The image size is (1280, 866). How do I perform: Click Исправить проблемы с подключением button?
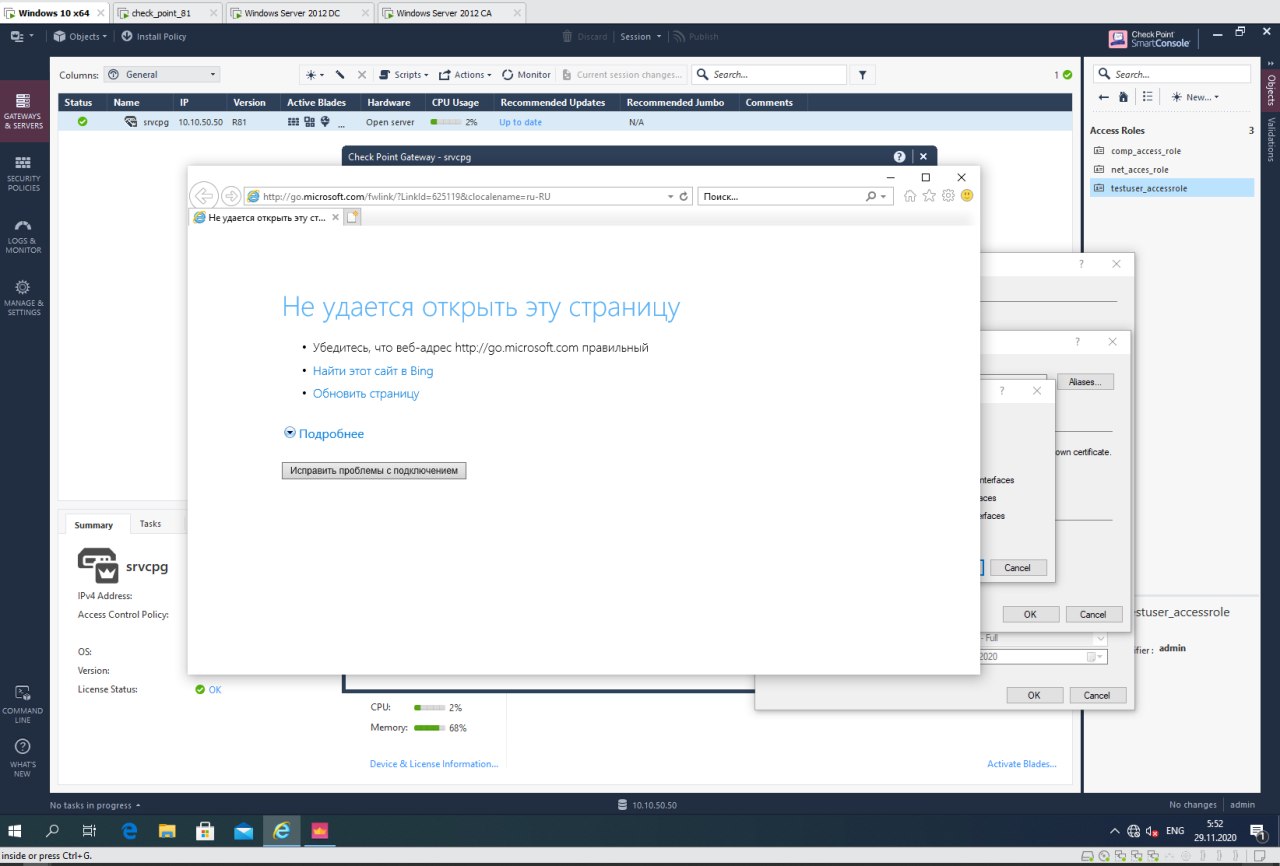(x=374, y=470)
